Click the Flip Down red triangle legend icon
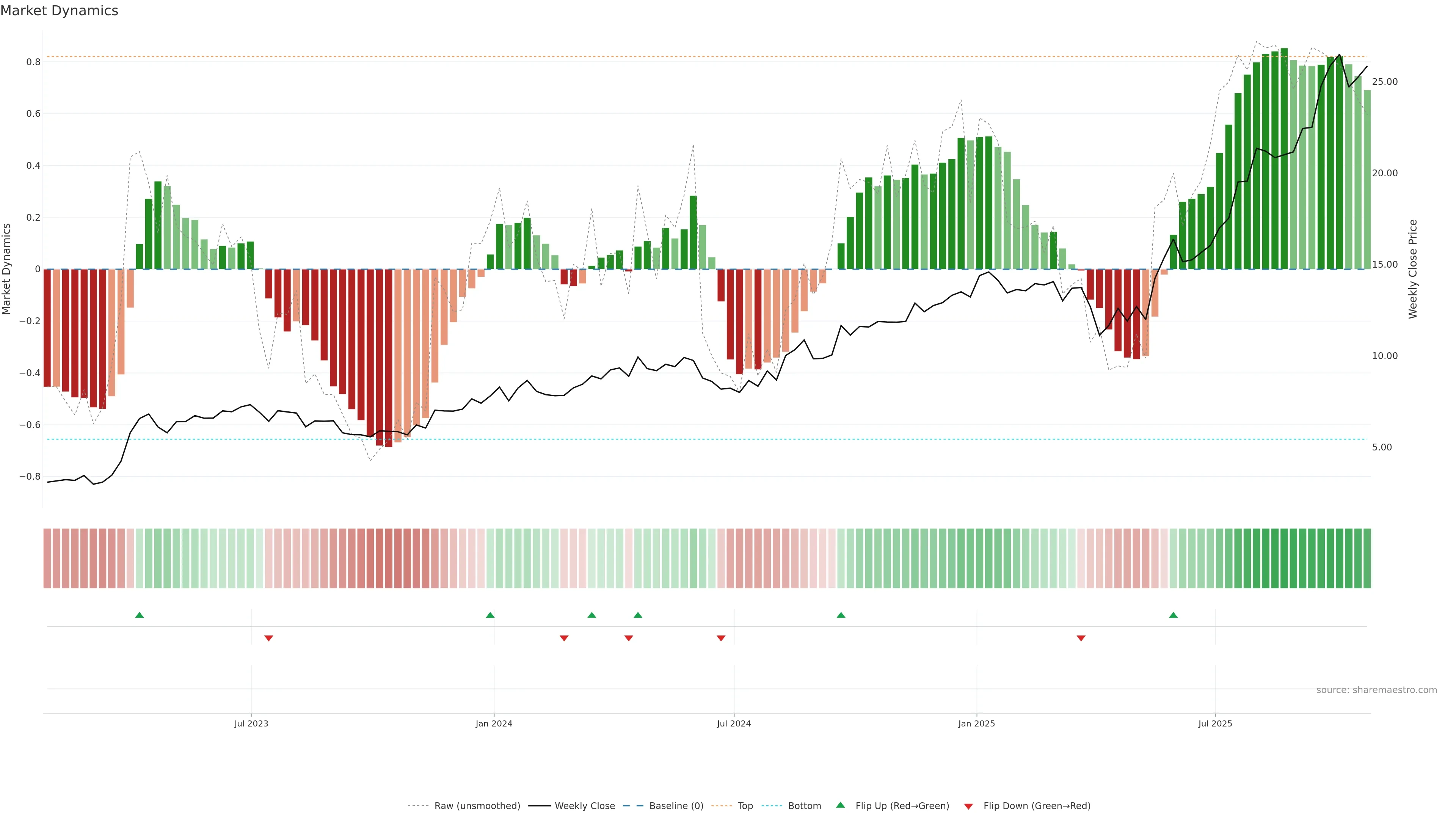This screenshot has height=819, width=1456. [x=968, y=806]
